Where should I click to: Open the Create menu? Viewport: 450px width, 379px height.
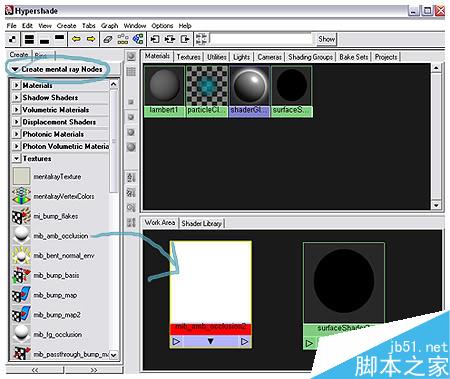click(x=66, y=26)
